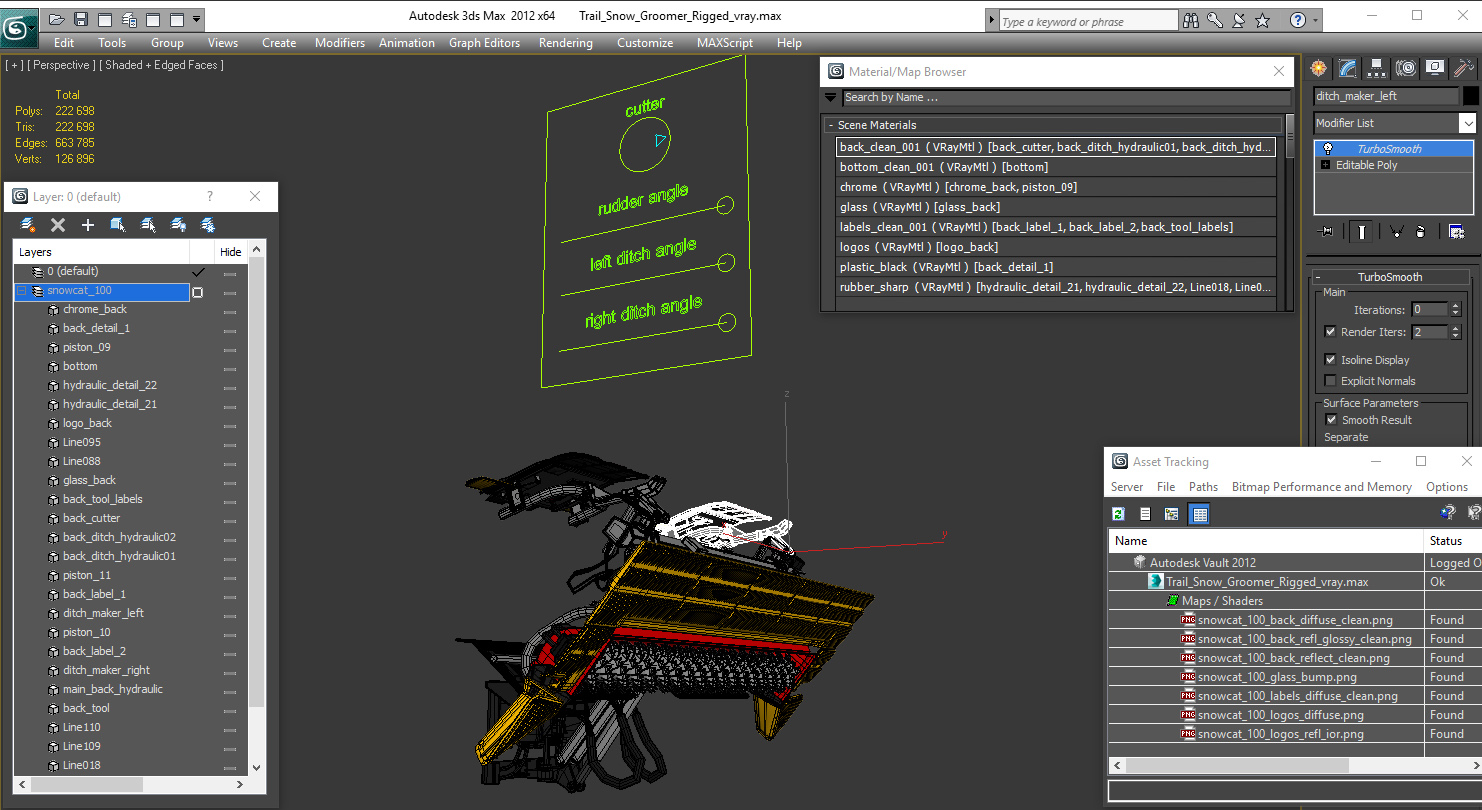Increase Iterations spinner value
The image size is (1482, 810).
point(1455,306)
